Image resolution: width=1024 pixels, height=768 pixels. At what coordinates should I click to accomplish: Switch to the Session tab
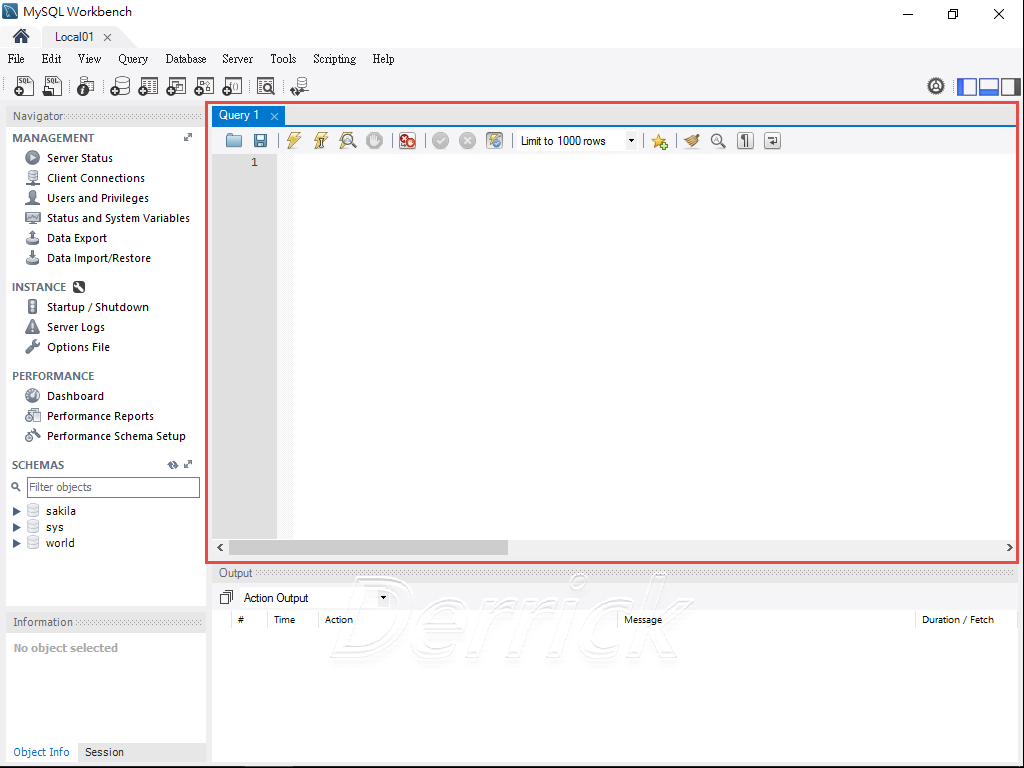[104, 752]
